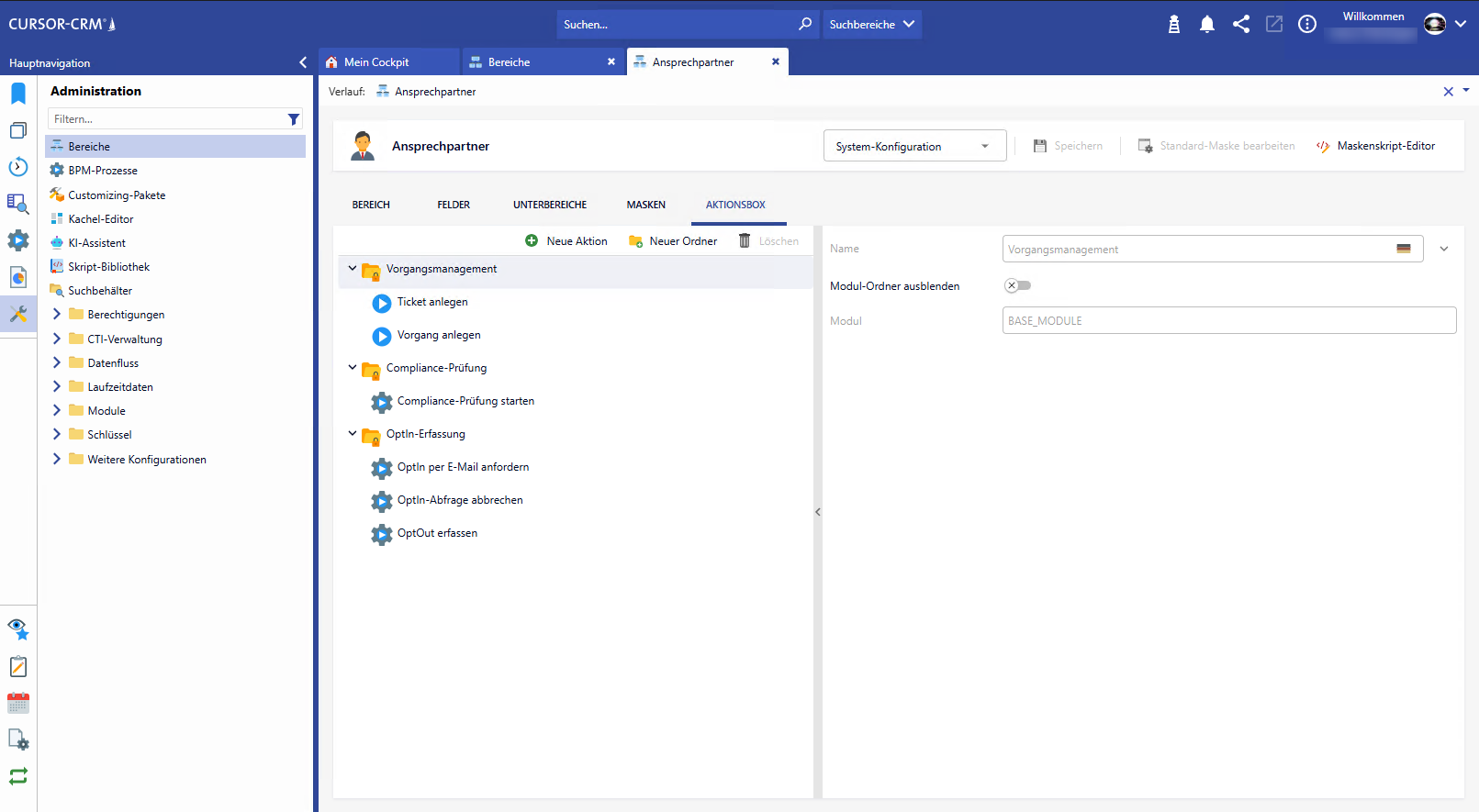Click the Neue Aktion button

566,241
